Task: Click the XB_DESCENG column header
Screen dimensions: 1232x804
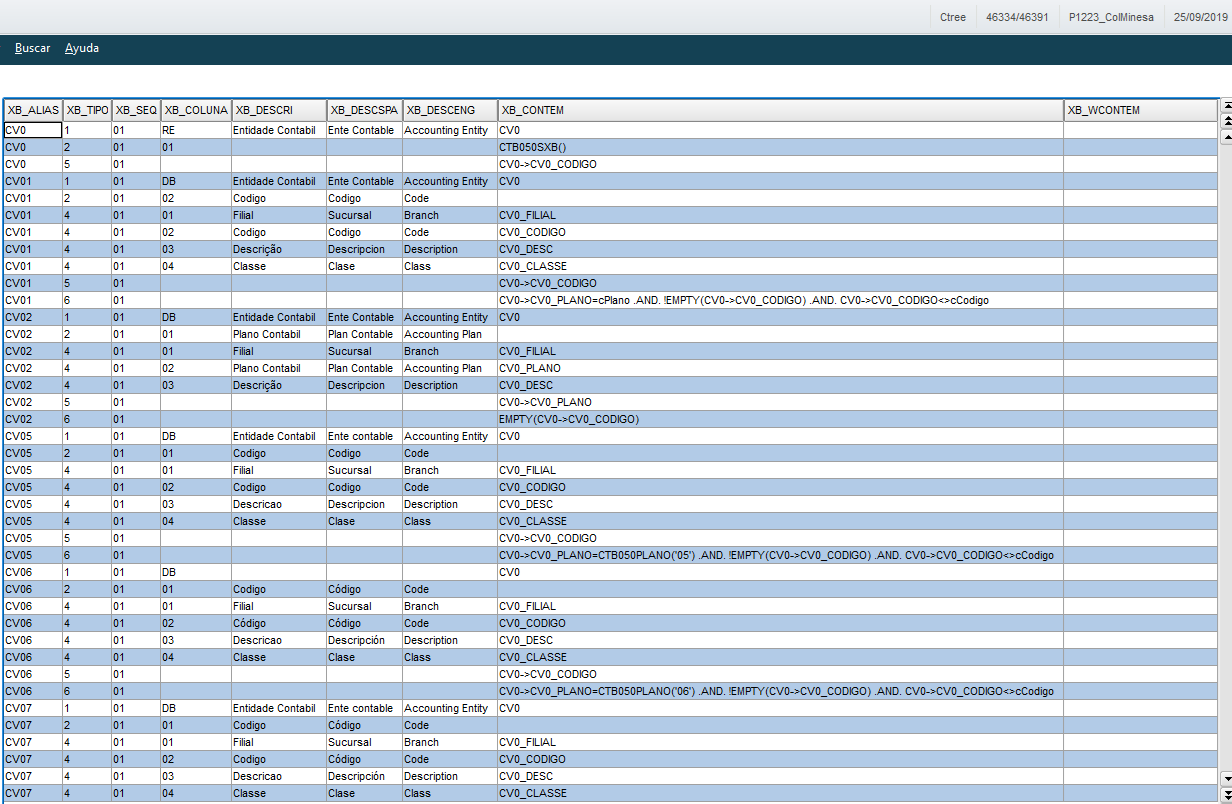Action: 450,110
